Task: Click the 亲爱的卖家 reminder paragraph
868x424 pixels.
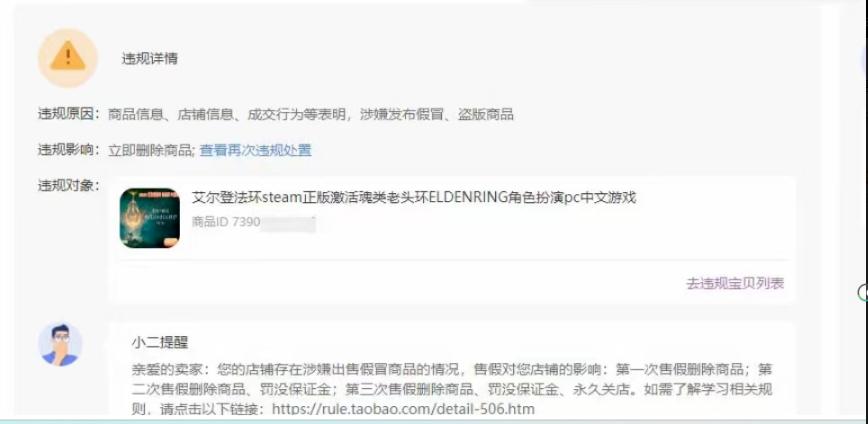Action: [452, 389]
